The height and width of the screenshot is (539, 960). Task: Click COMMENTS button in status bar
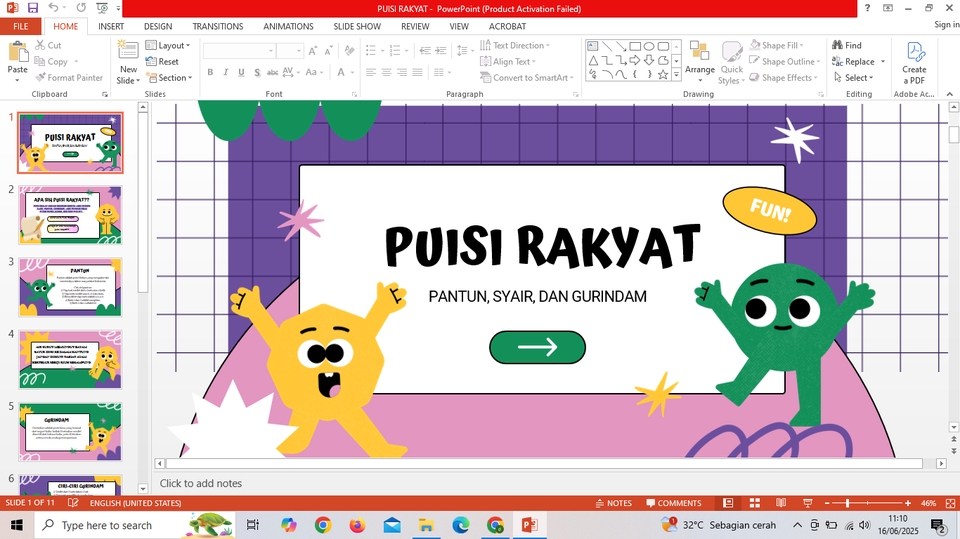click(673, 503)
